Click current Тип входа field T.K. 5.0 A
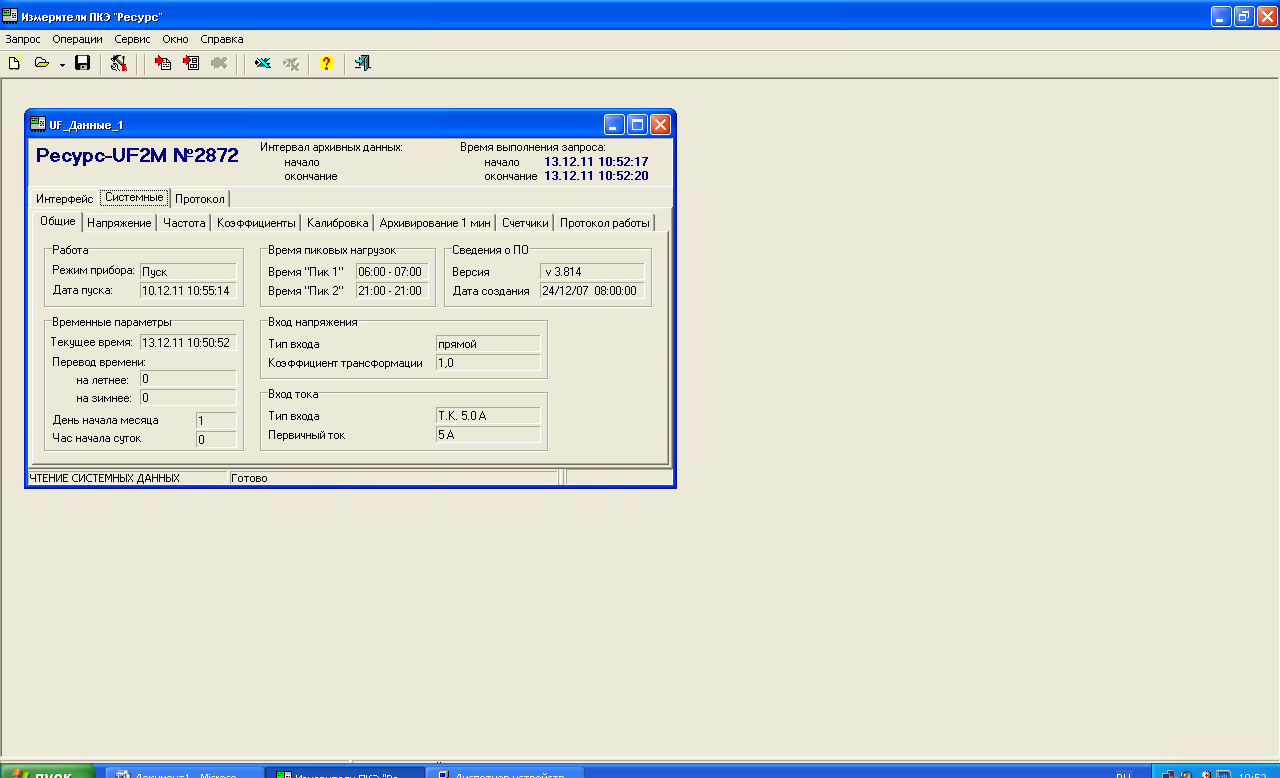The image size is (1280, 778). click(x=488, y=416)
